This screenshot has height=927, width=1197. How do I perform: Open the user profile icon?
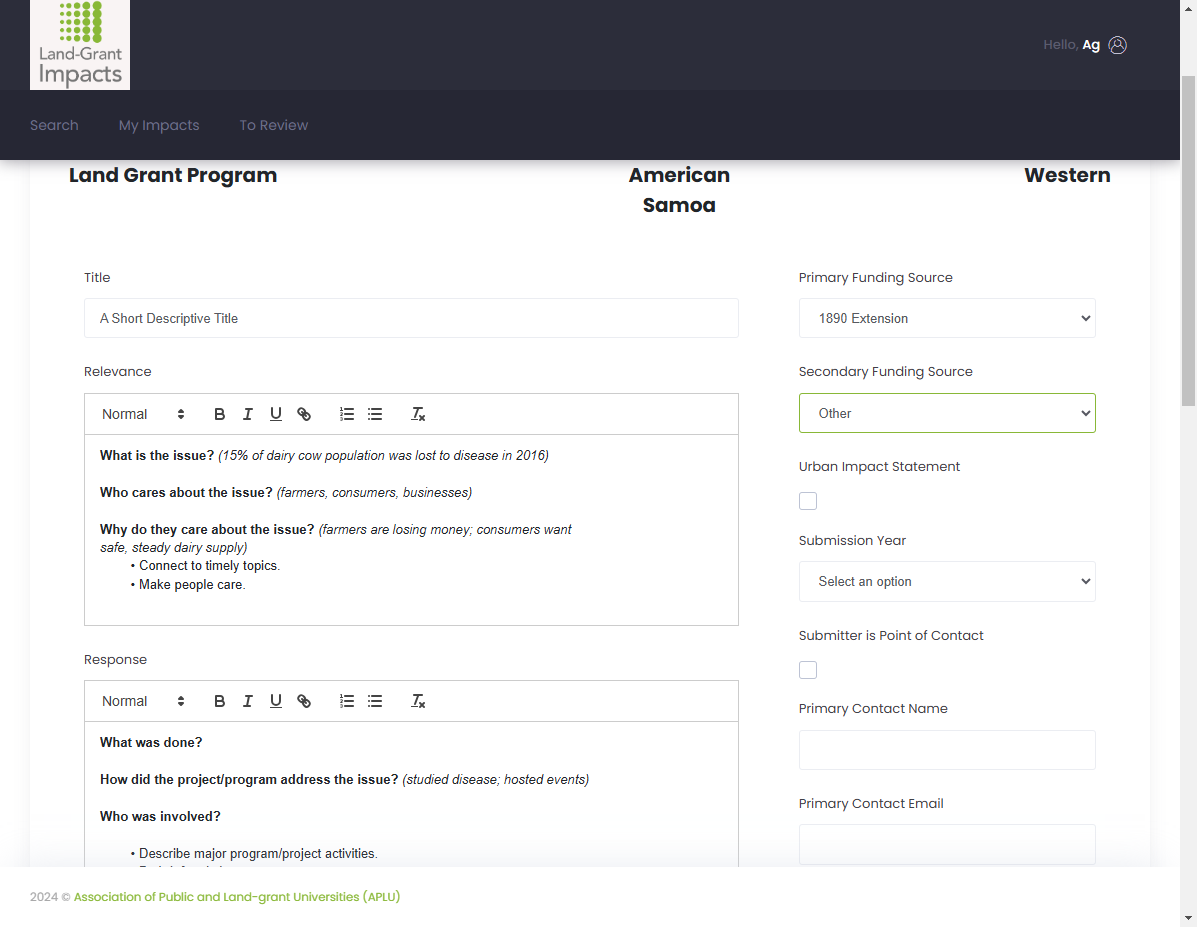coord(1118,45)
